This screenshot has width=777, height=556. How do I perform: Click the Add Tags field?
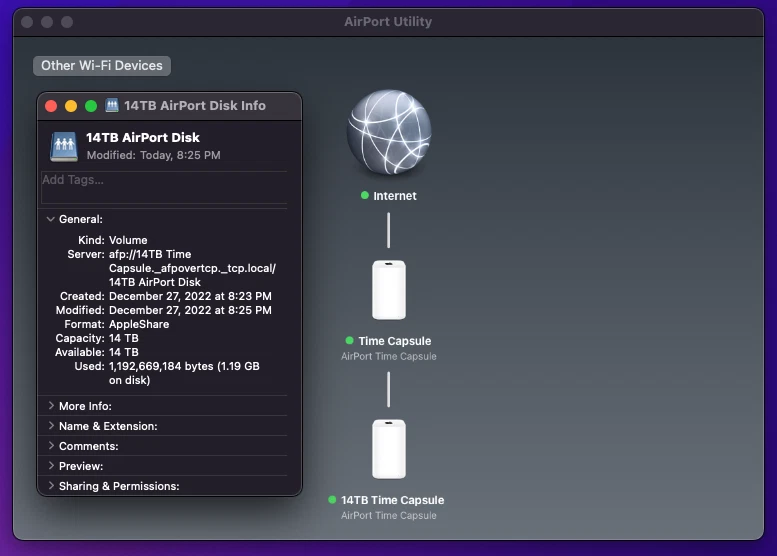(164, 187)
